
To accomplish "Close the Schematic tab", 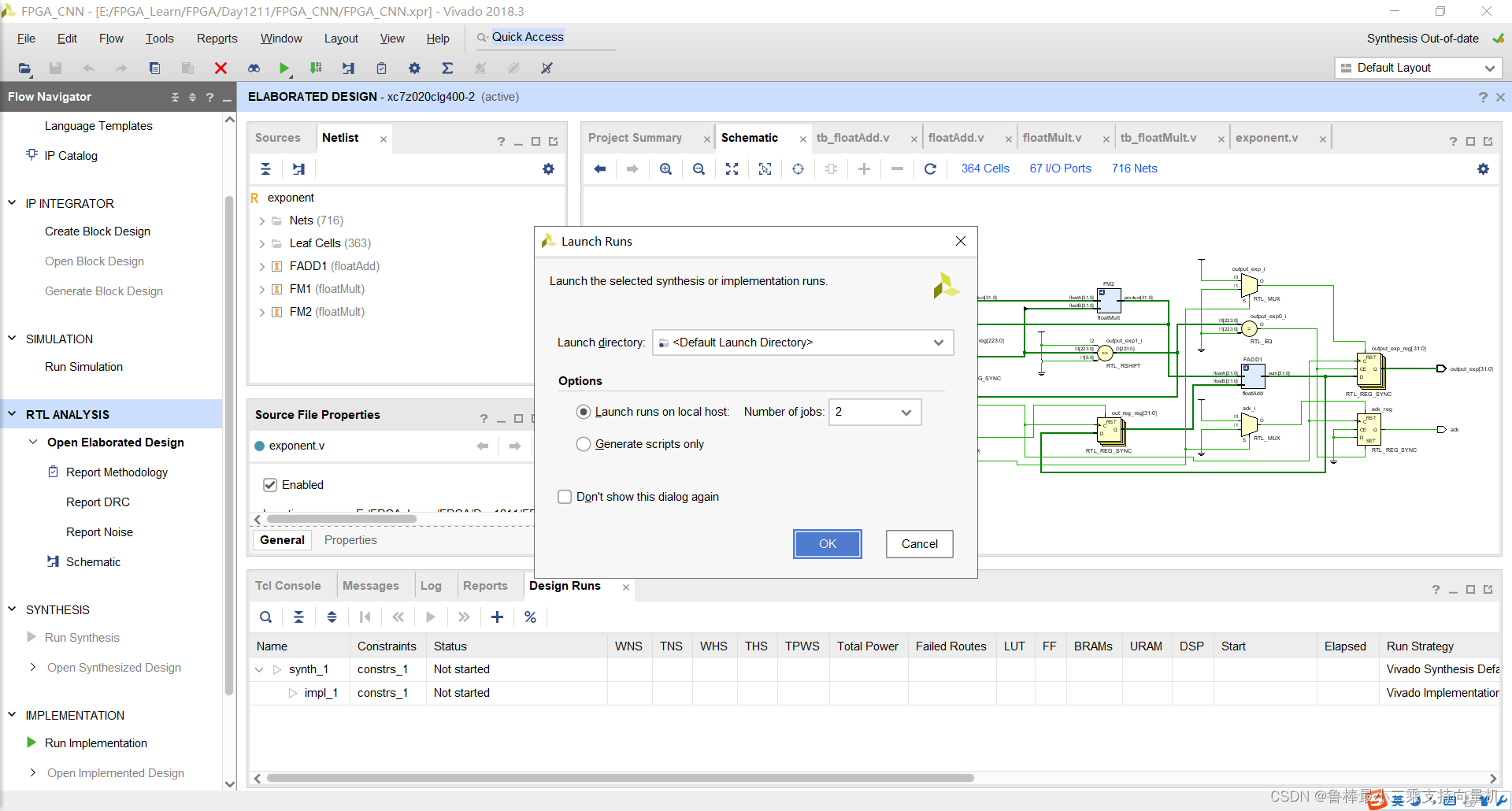I will [x=803, y=139].
